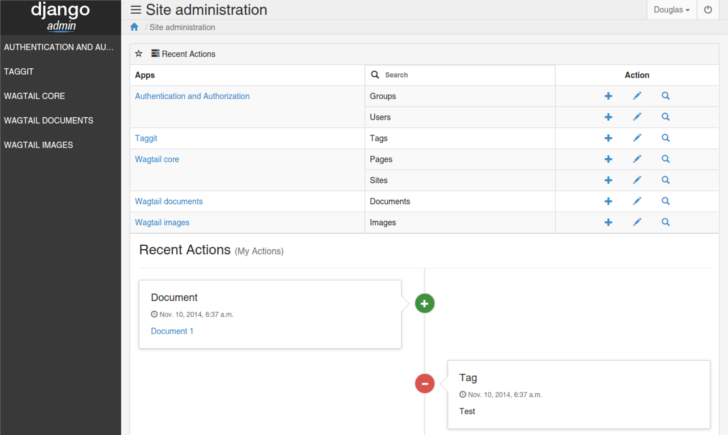The height and width of the screenshot is (435, 728).
Task: Select the Recent Actions tab header
Action: (x=183, y=54)
